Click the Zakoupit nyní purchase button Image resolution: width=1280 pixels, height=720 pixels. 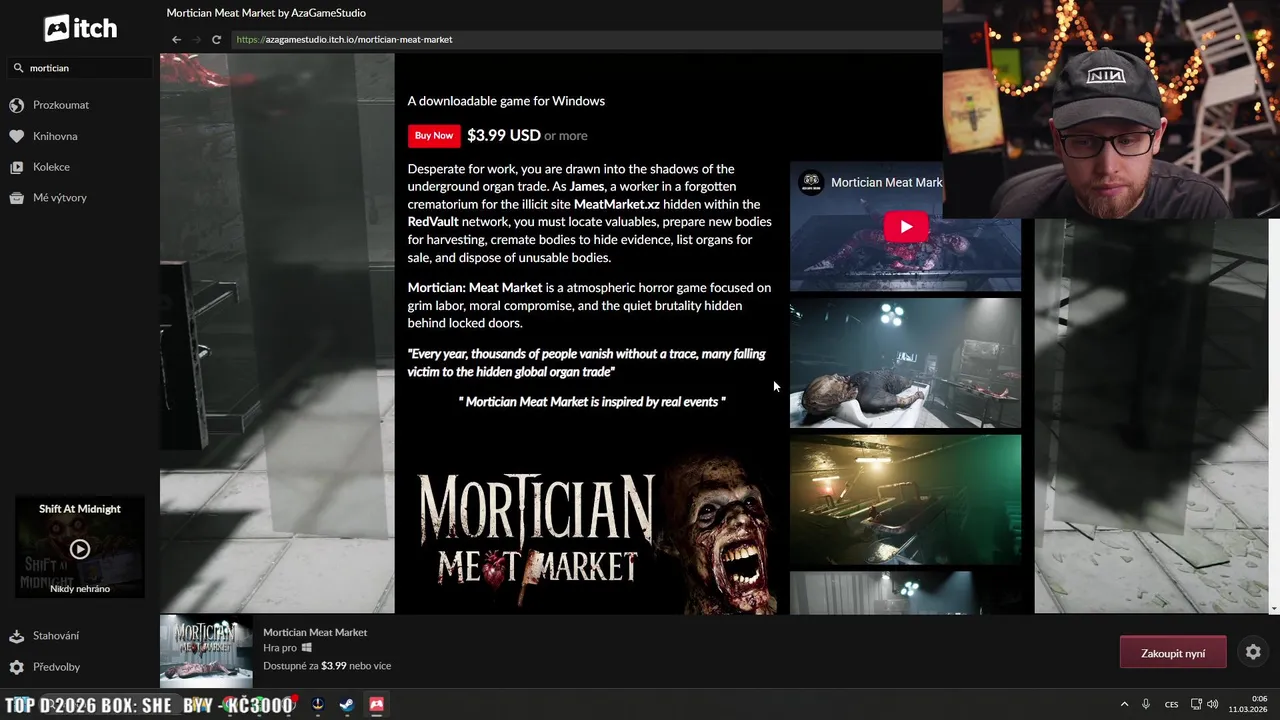coord(1173,653)
